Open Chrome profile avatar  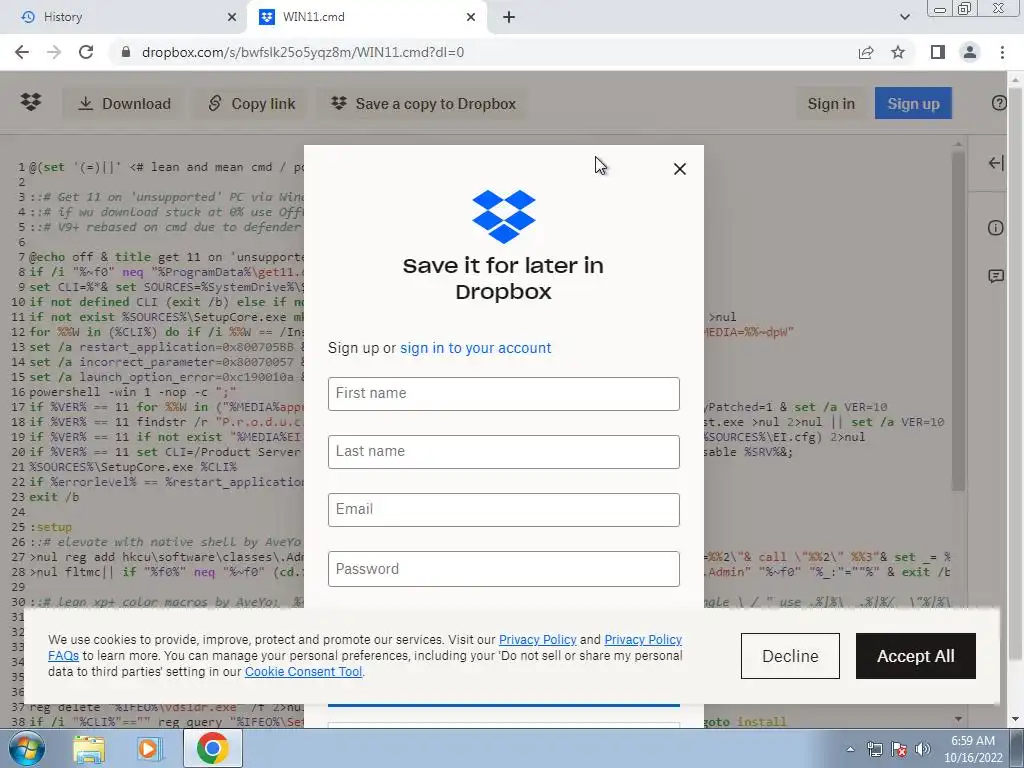click(x=970, y=52)
